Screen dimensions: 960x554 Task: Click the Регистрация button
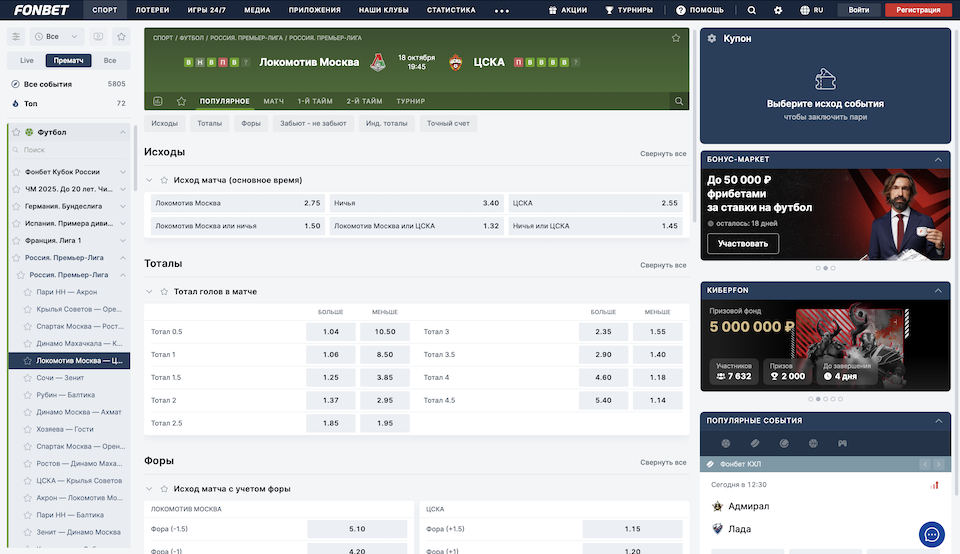pyautogui.click(x=918, y=10)
